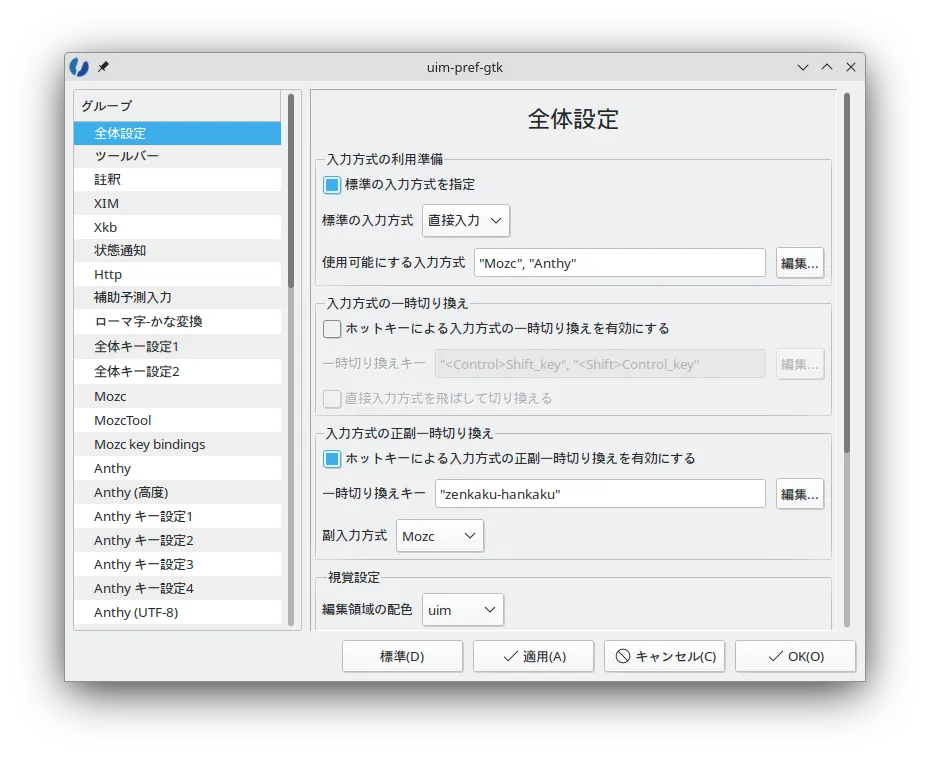The height and width of the screenshot is (758, 930).
Task: Select the Mozc group entry
Action: (177, 396)
